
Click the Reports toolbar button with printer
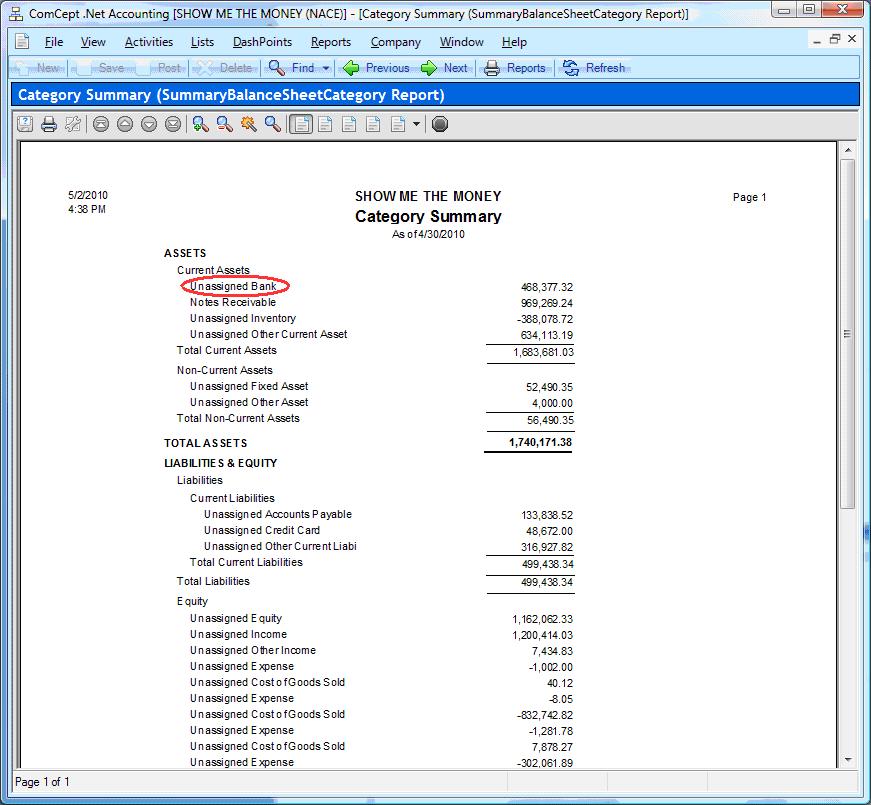[515, 68]
